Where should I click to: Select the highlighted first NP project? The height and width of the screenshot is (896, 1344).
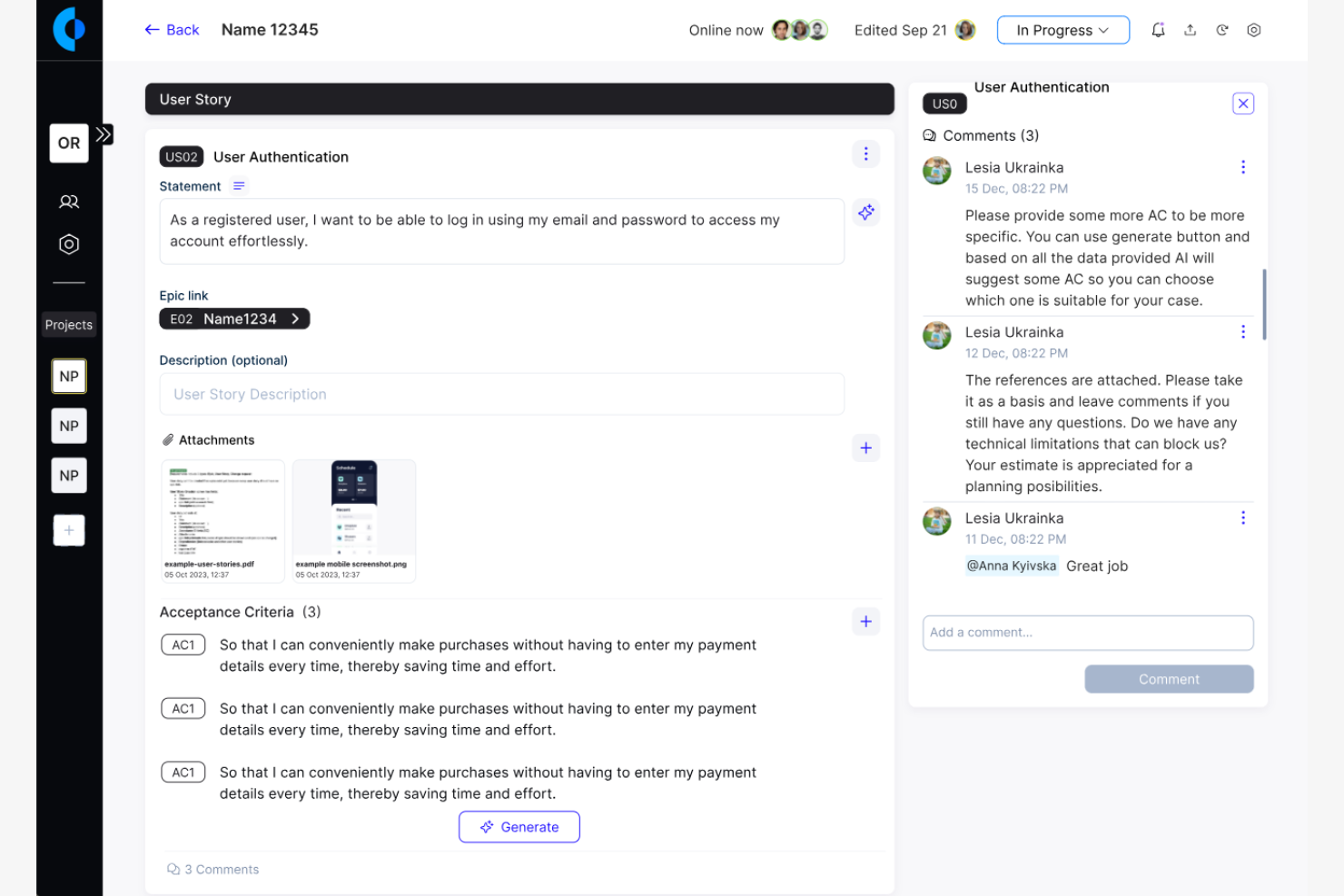(x=69, y=376)
